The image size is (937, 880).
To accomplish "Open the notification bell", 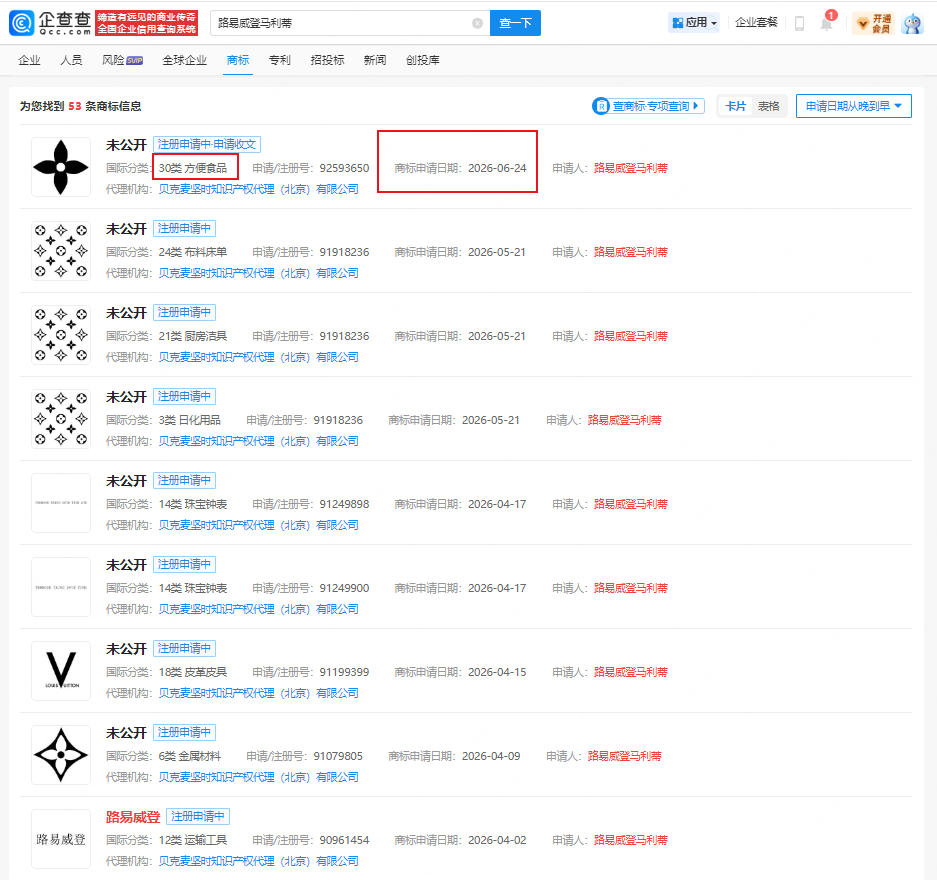I will tap(826, 23).
